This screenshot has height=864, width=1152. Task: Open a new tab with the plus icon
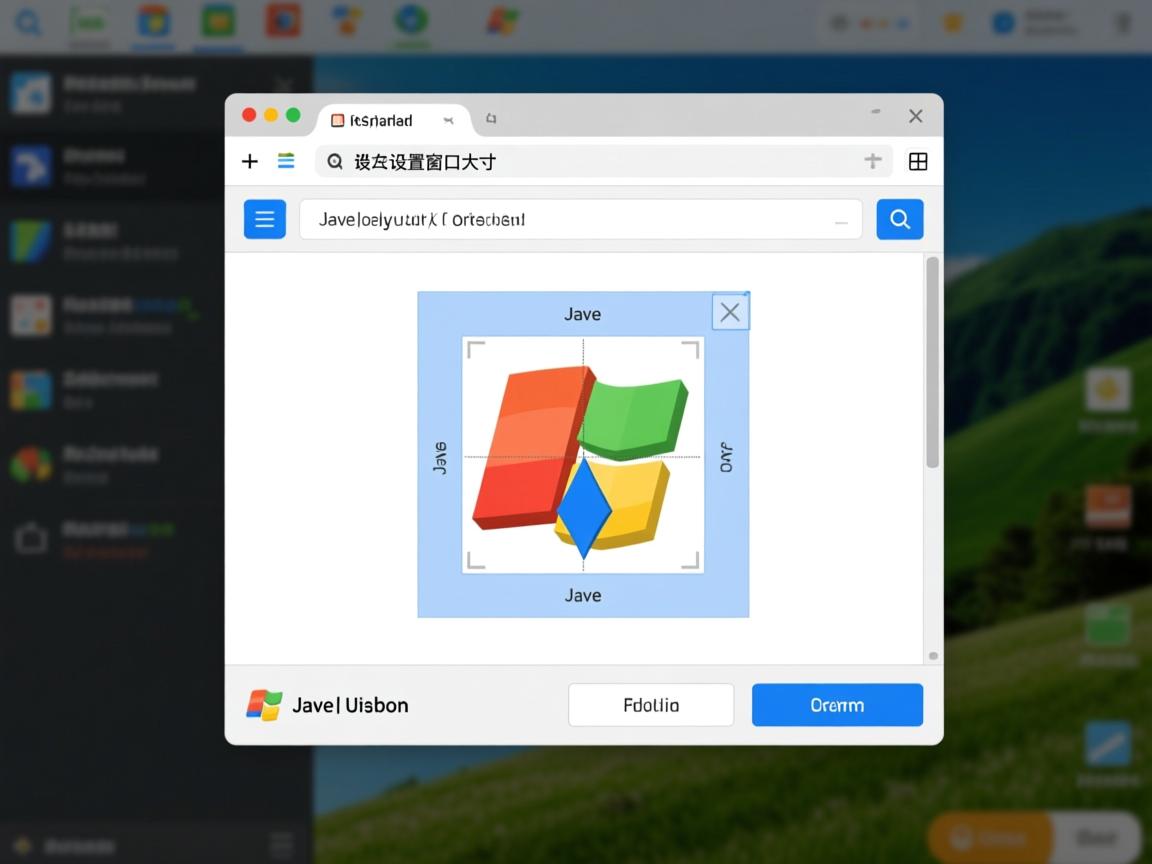[x=249, y=161]
